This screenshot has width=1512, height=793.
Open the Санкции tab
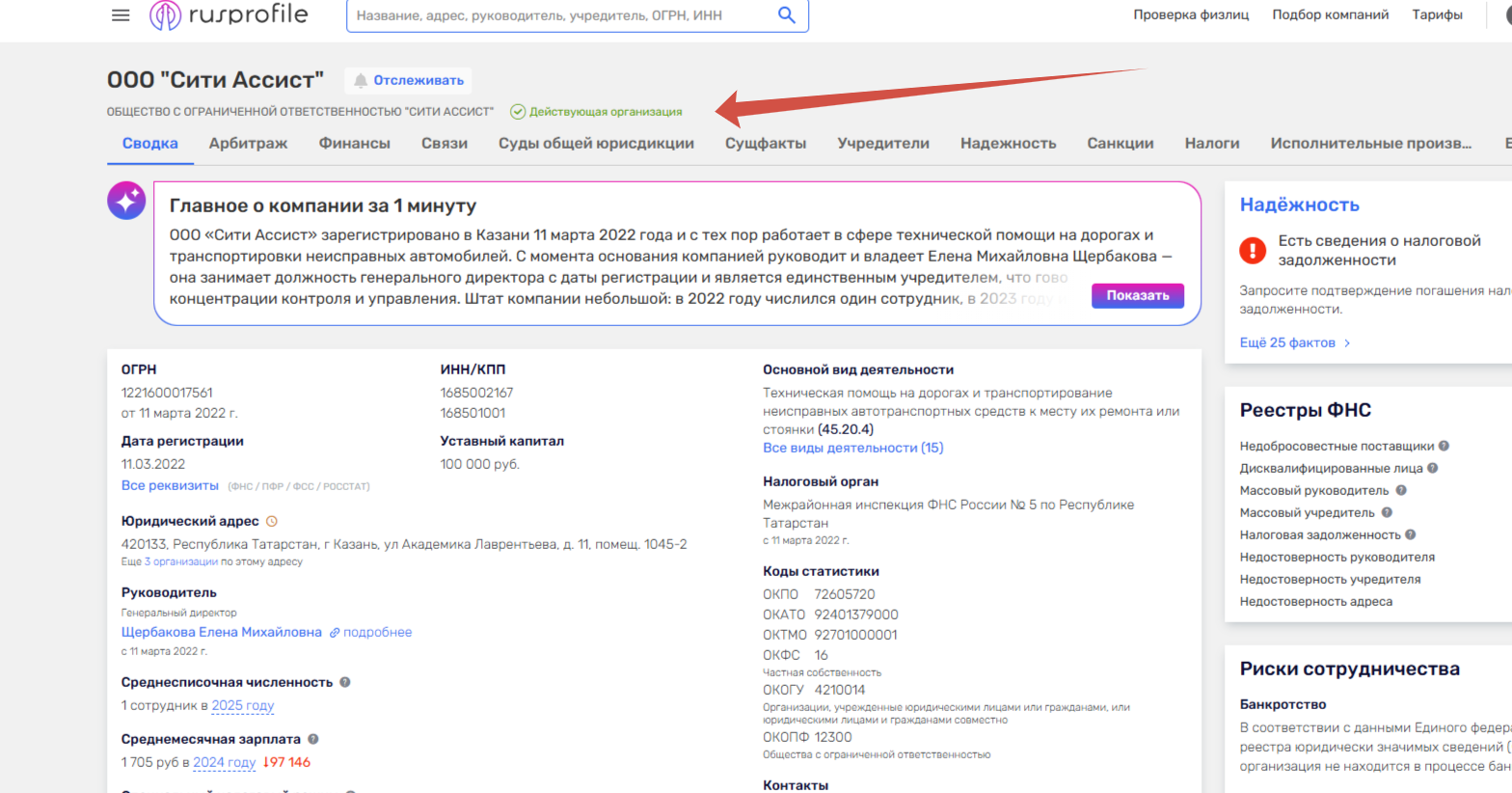[1120, 143]
